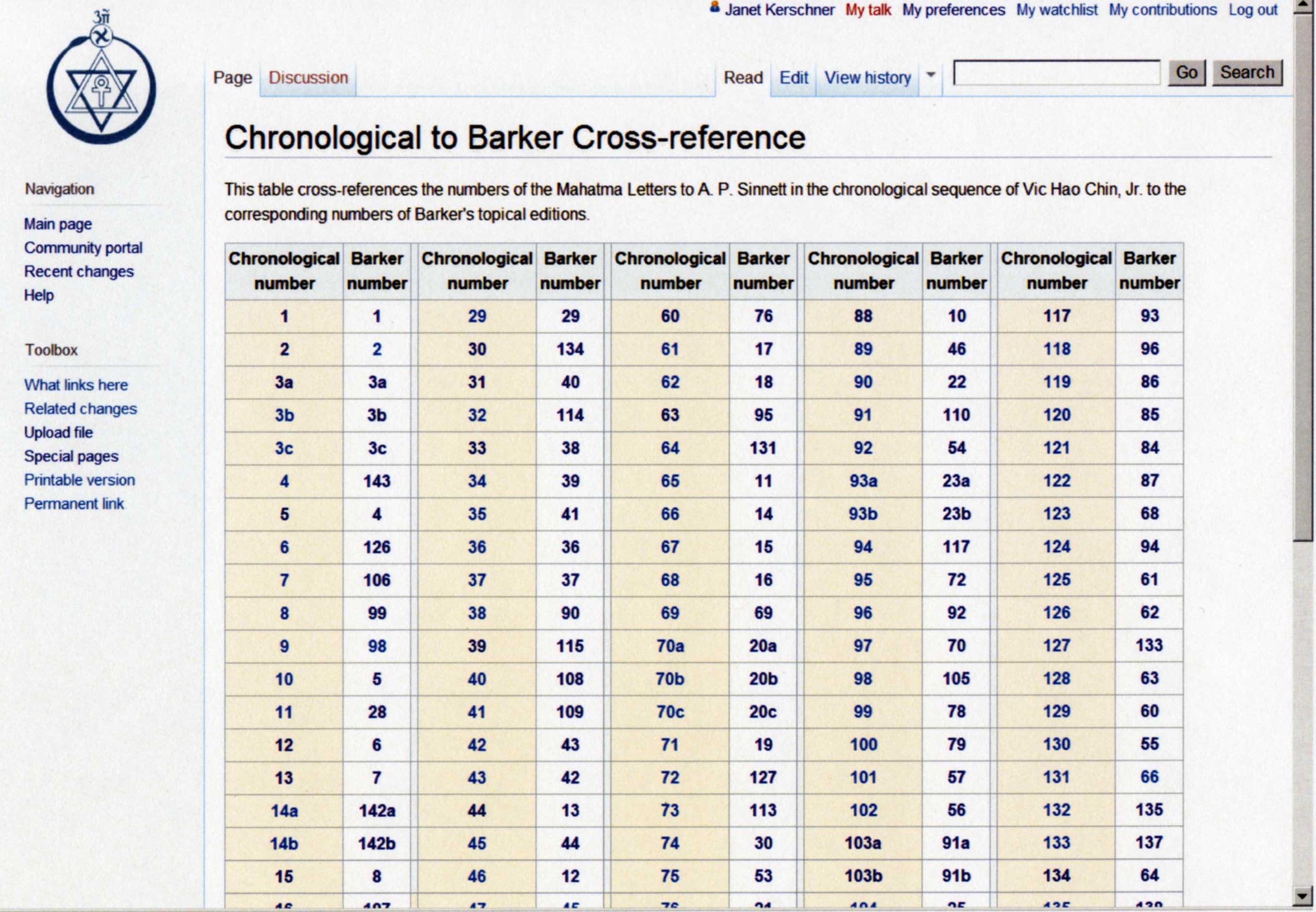The height and width of the screenshot is (912, 1316).
Task: Open chronological letter 29 link
Action: pos(477,316)
